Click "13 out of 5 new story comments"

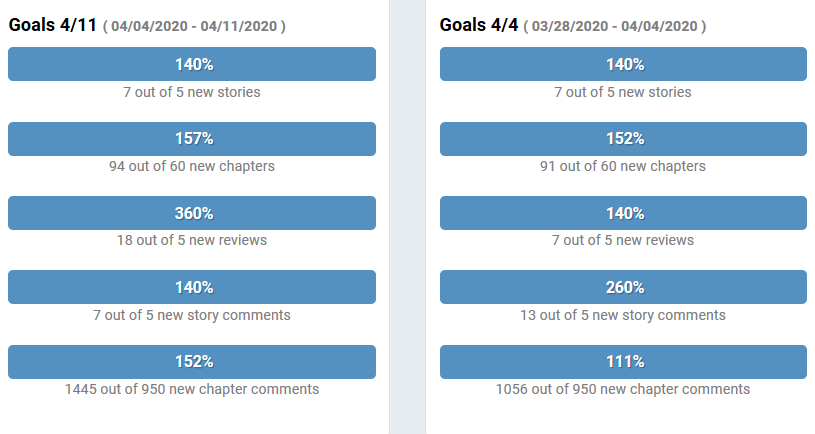(x=623, y=315)
